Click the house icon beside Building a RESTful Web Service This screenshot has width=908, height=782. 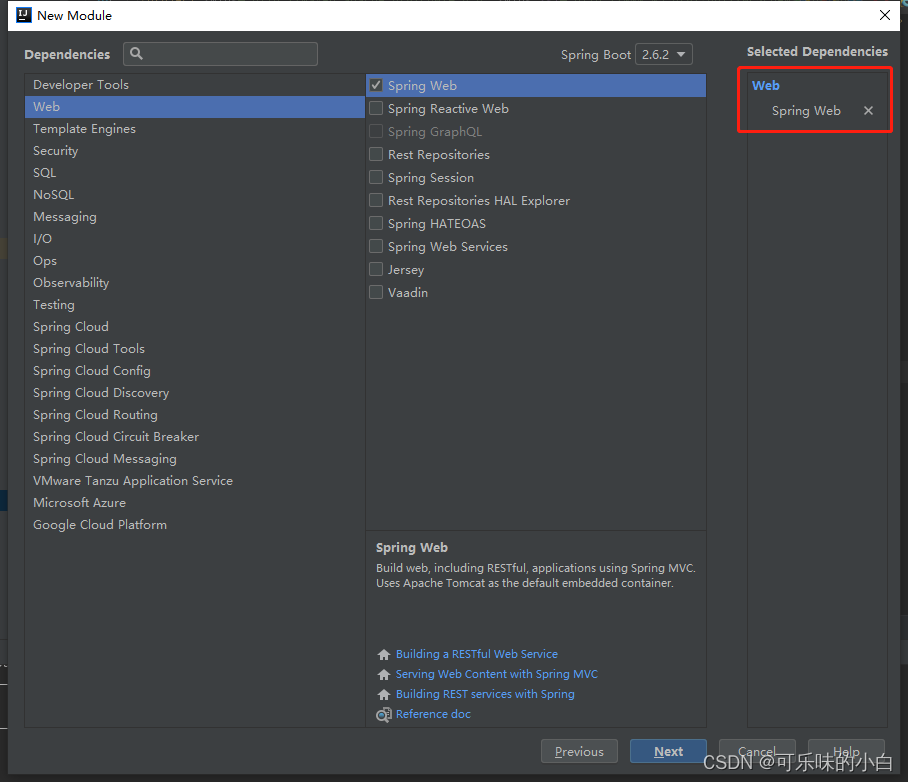383,655
